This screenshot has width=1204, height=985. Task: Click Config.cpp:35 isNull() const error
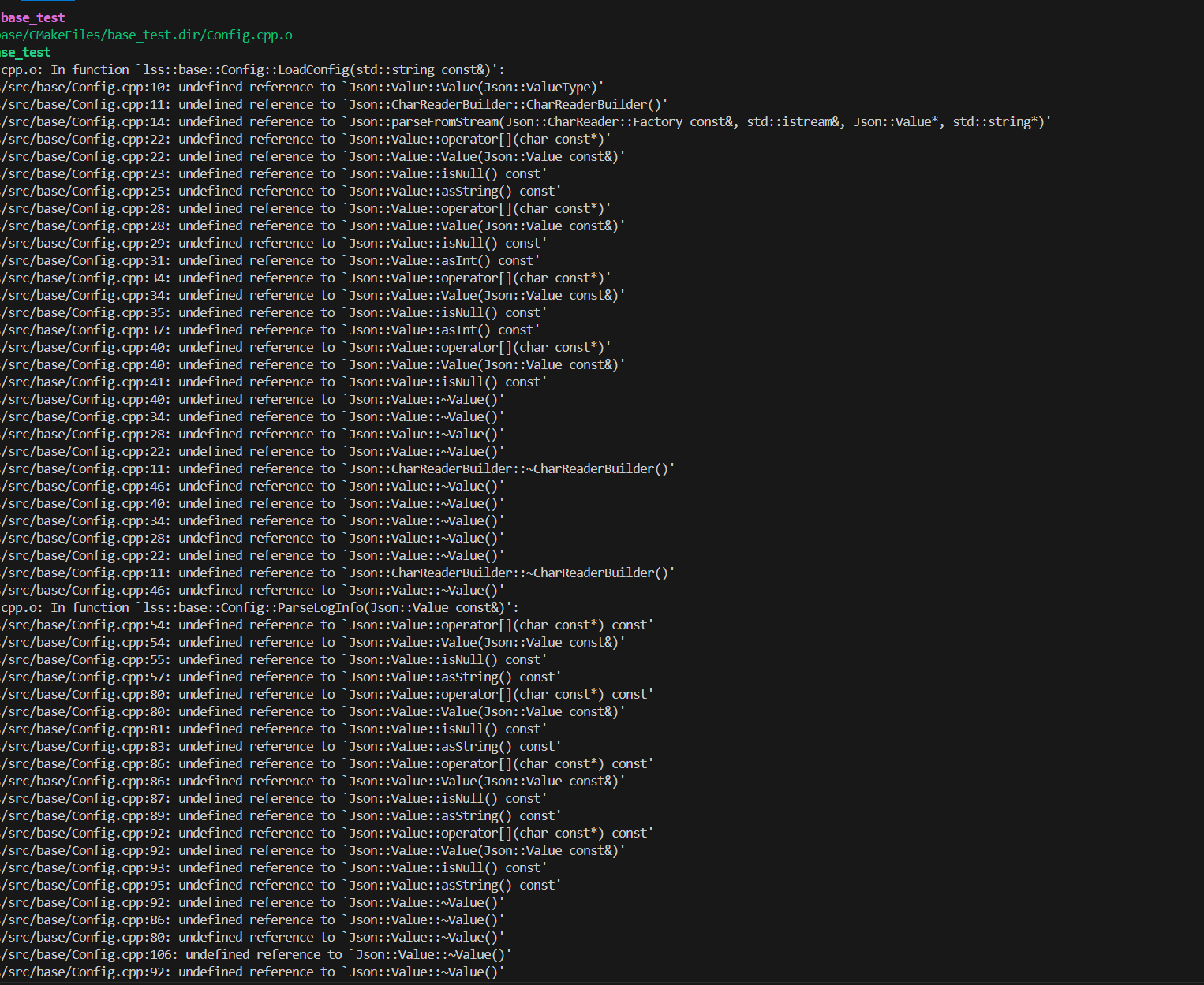(274, 312)
